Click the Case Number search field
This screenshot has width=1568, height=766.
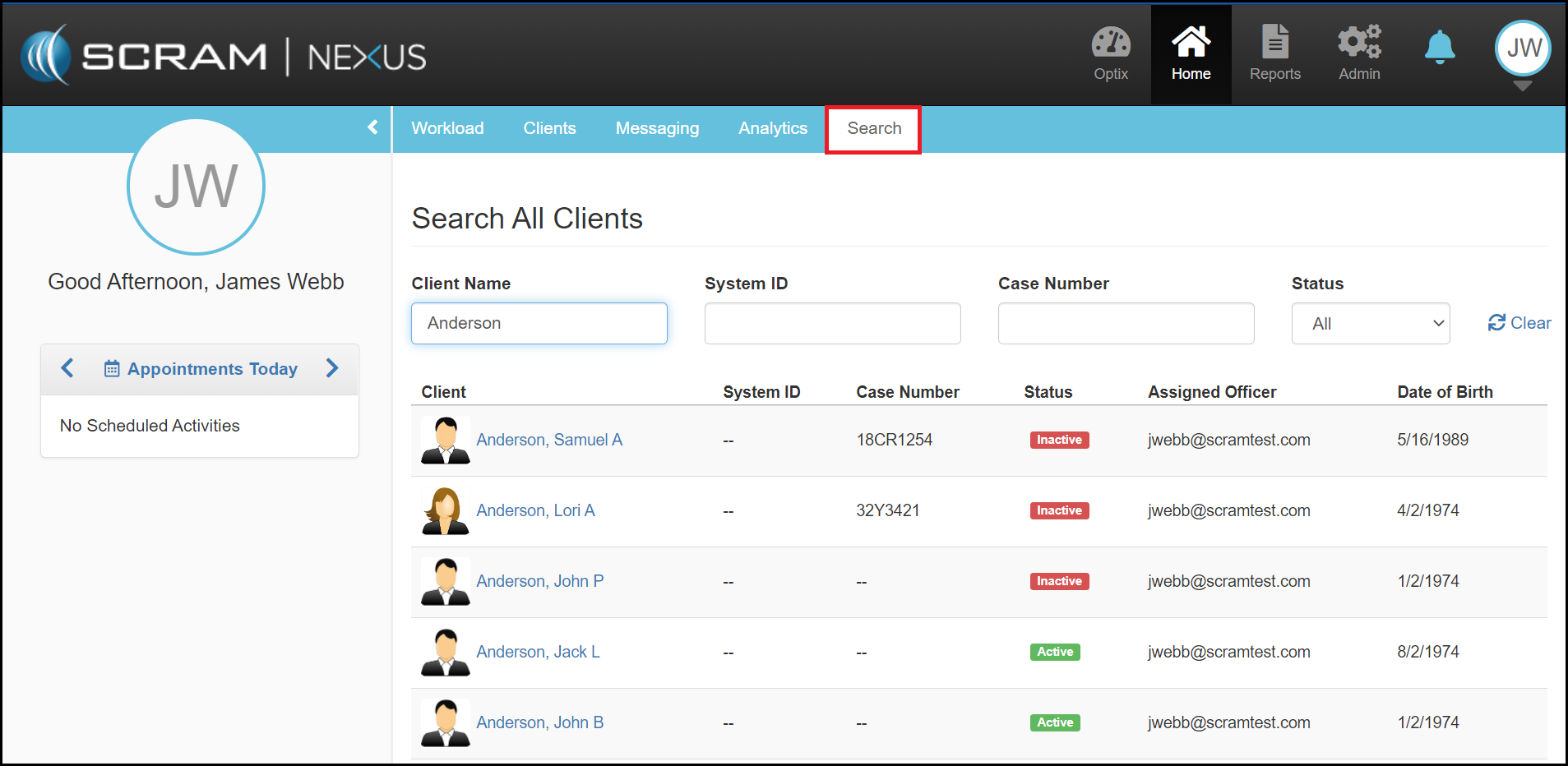[1125, 324]
